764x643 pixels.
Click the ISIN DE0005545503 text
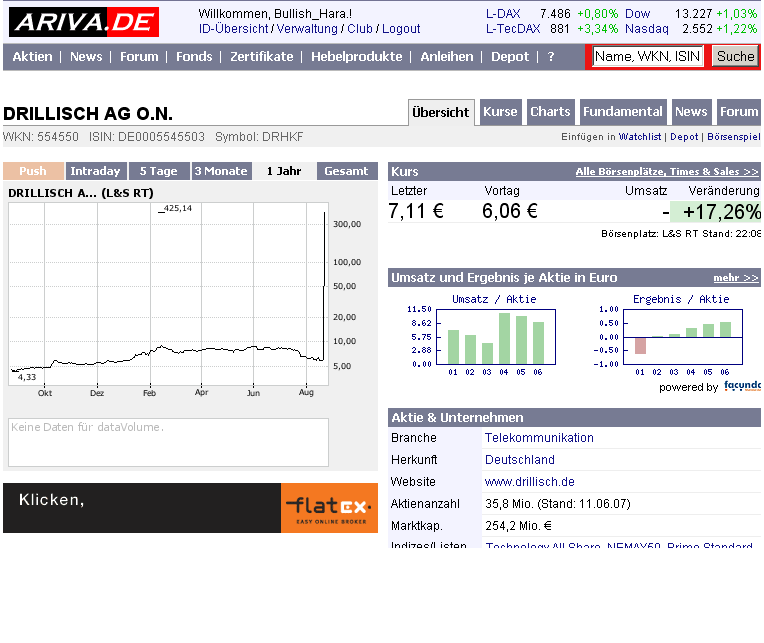point(147,137)
